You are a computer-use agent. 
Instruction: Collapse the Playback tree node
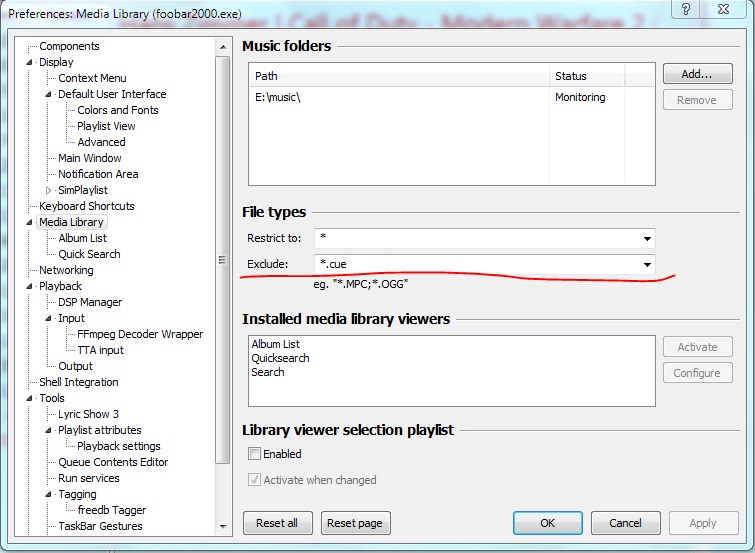coord(30,286)
